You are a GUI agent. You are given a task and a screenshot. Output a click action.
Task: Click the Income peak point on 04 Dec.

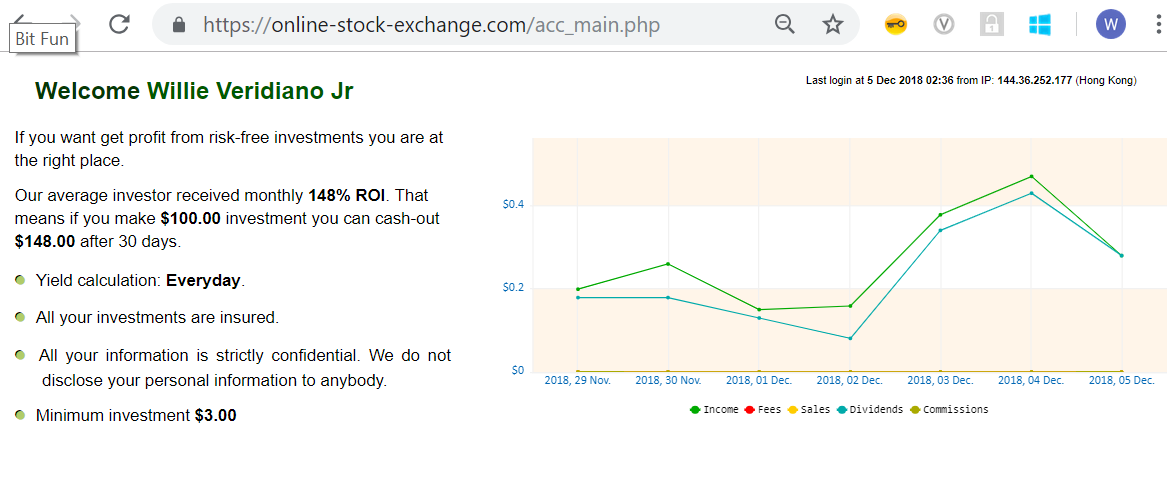[x=1031, y=176]
